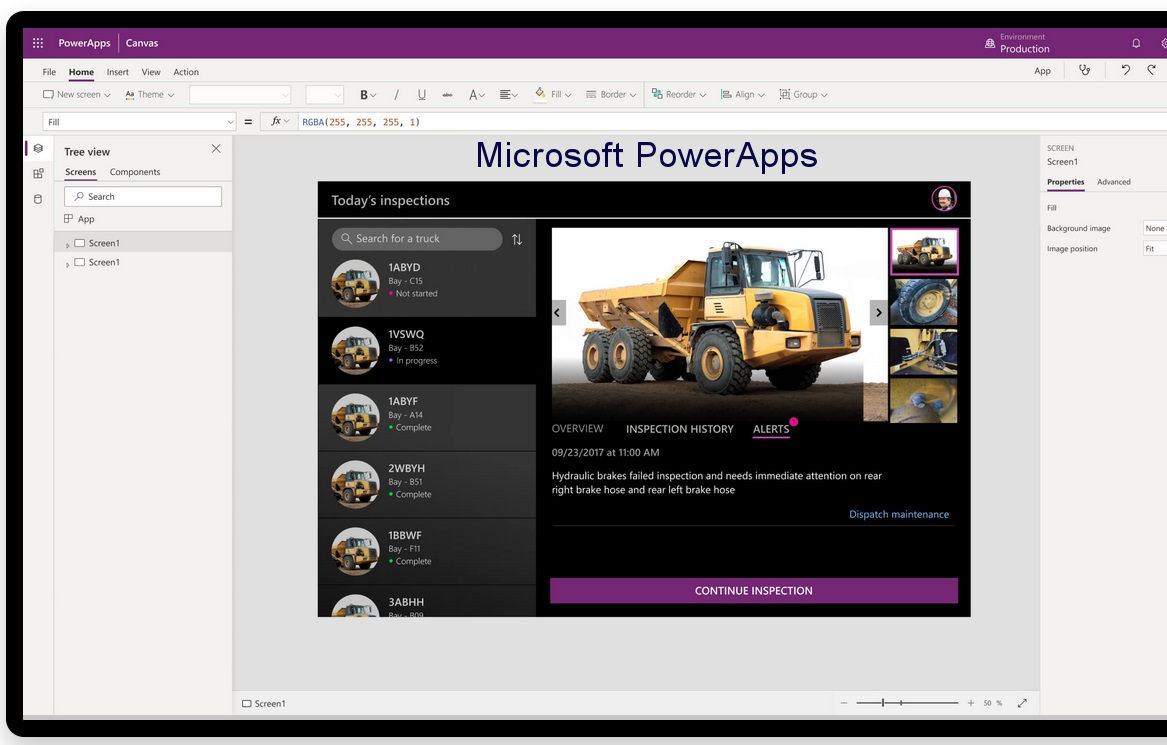Switch to the Advanced properties tab
The image size is (1167, 745).
coord(1113,182)
